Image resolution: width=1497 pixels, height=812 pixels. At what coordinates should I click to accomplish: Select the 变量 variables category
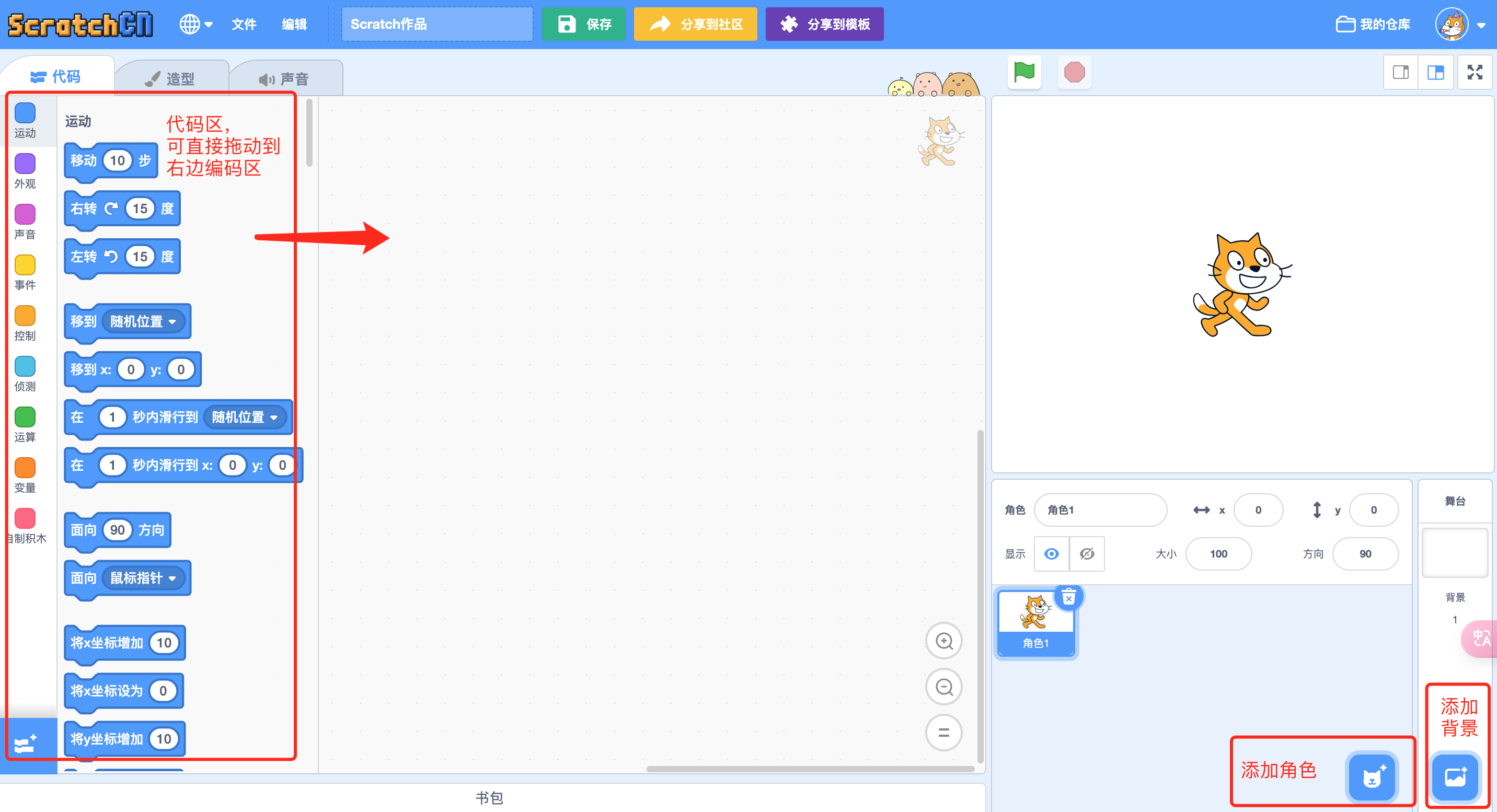tap(25, 475)
